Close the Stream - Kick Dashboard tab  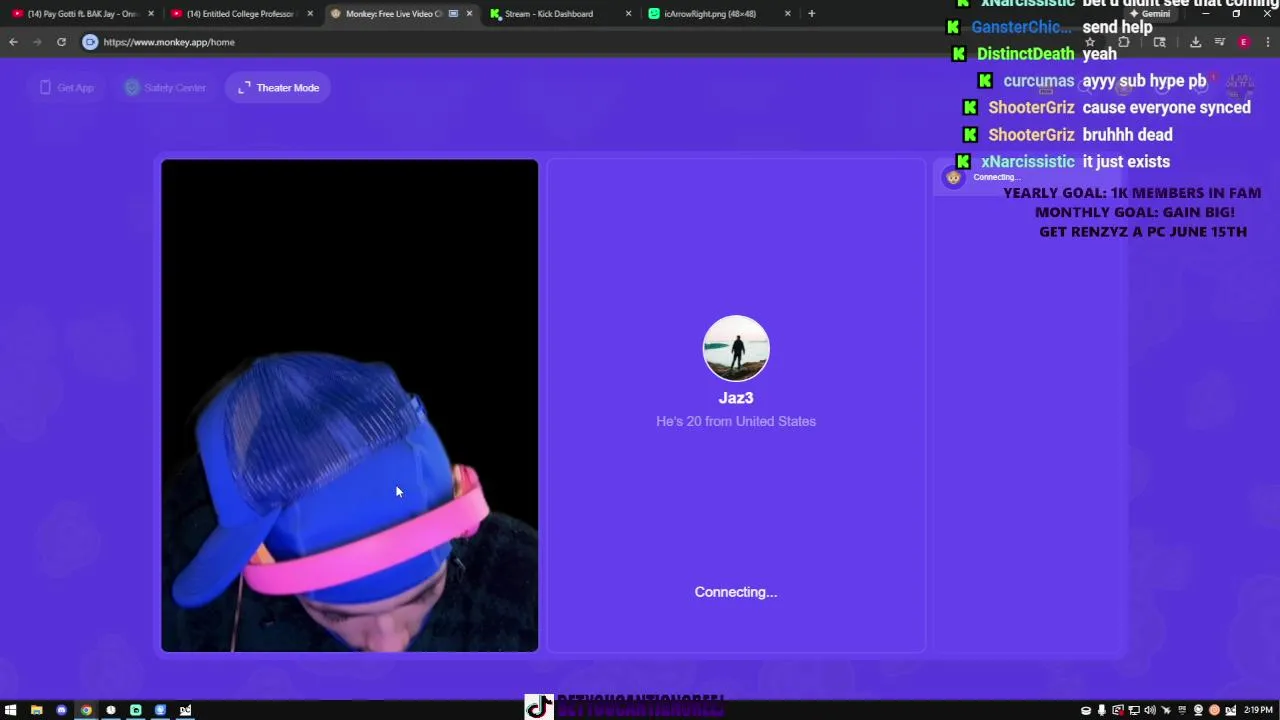[x=628, y=14]
